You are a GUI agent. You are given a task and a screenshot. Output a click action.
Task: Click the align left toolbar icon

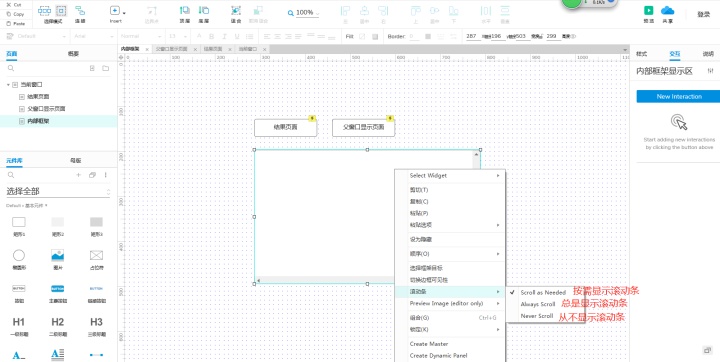click(345, 11)
